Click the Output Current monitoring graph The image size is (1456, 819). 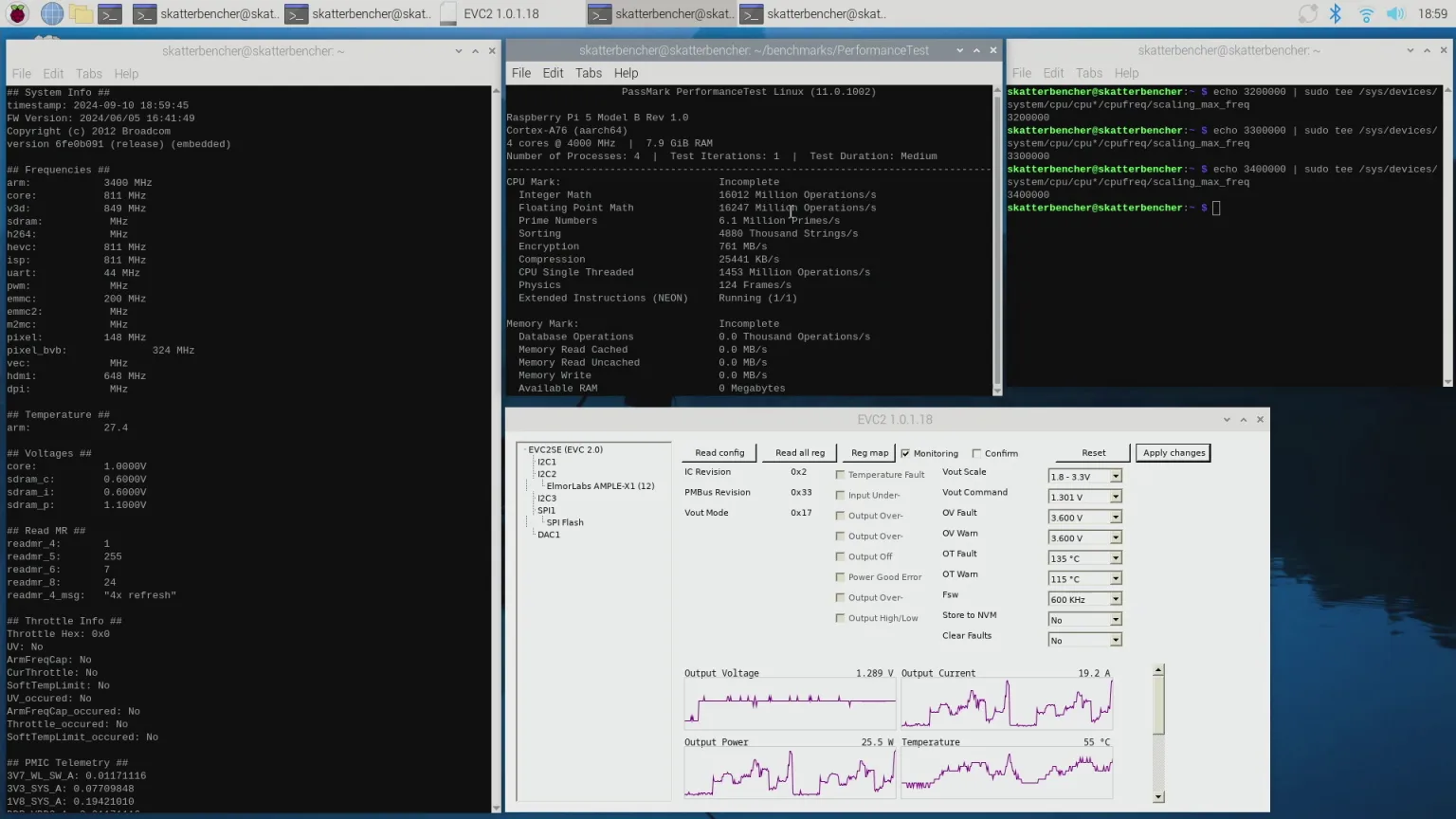(x=1007, y=704)
